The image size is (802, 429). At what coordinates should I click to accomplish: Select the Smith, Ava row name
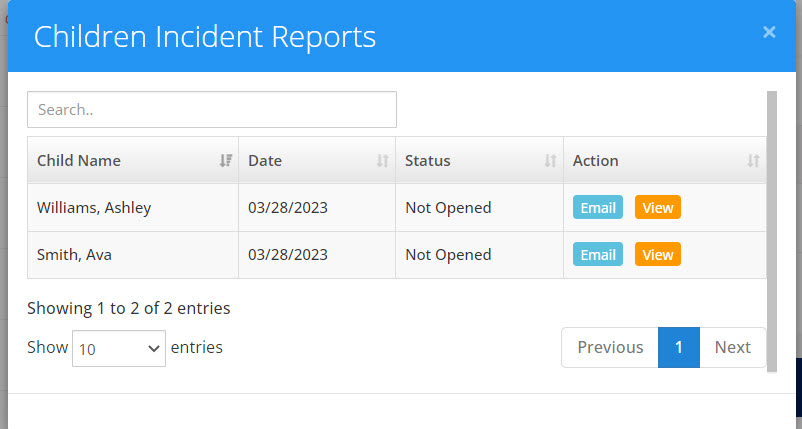coord(74,255)
